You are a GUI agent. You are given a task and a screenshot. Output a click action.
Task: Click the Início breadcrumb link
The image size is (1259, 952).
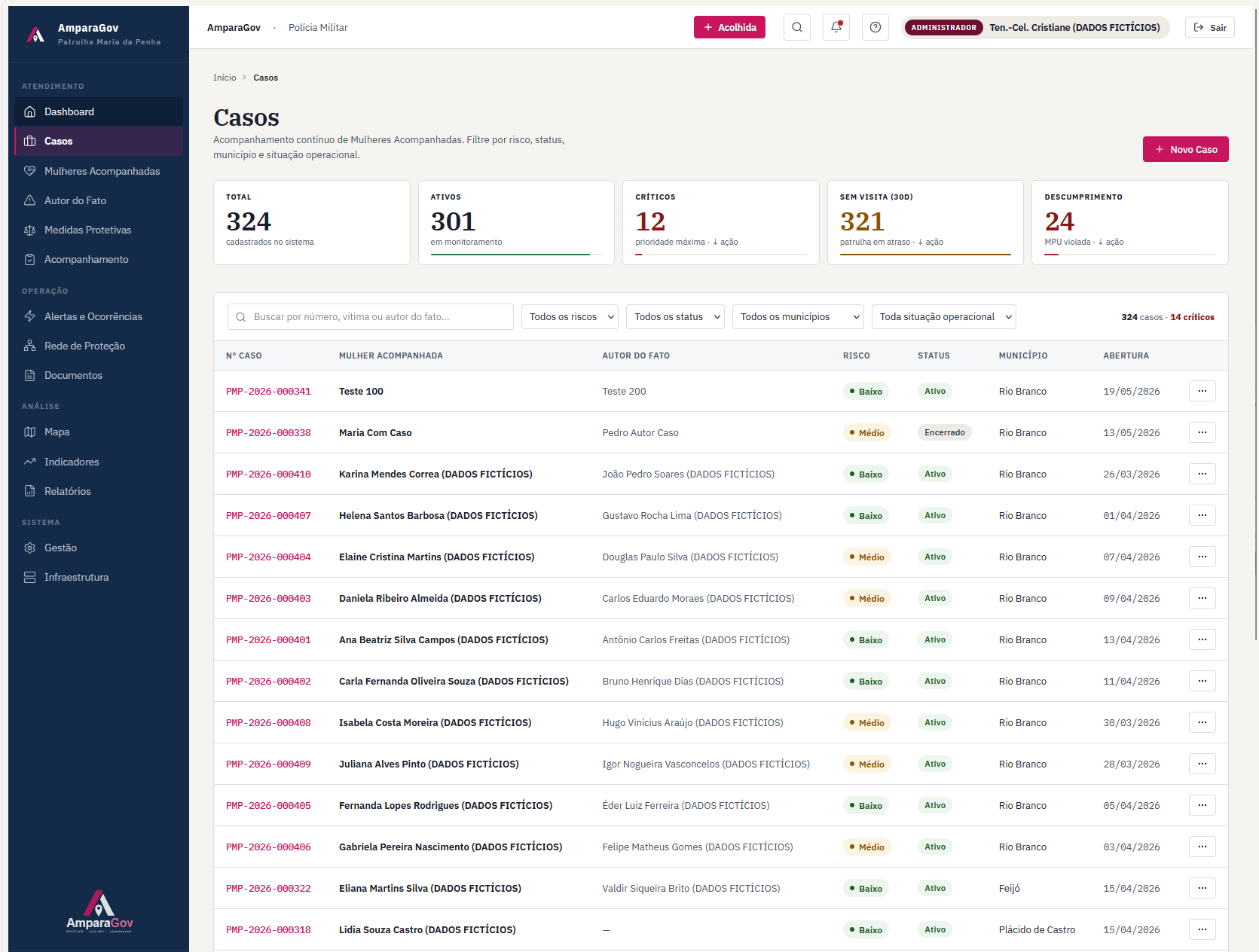coord(225,78)
